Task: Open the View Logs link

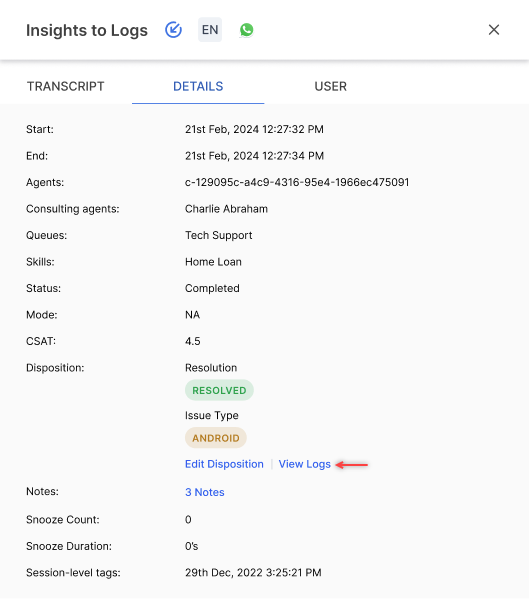Action: coord(305,464)
